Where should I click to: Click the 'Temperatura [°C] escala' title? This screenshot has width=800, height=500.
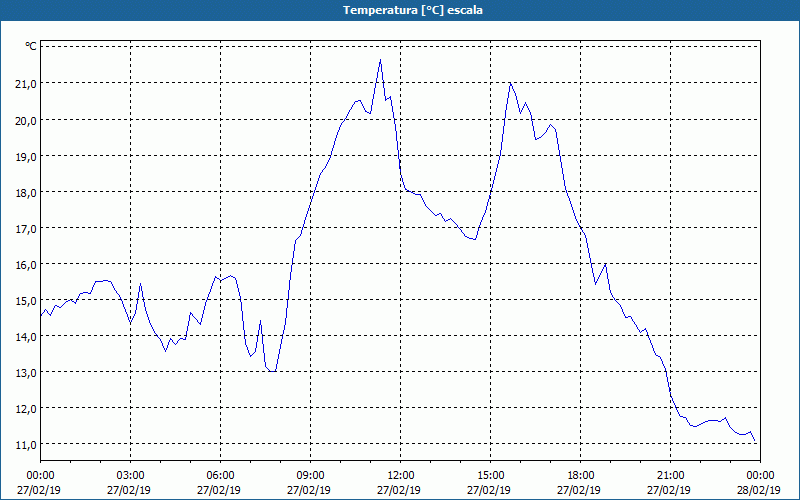click(x=413, y=10)
